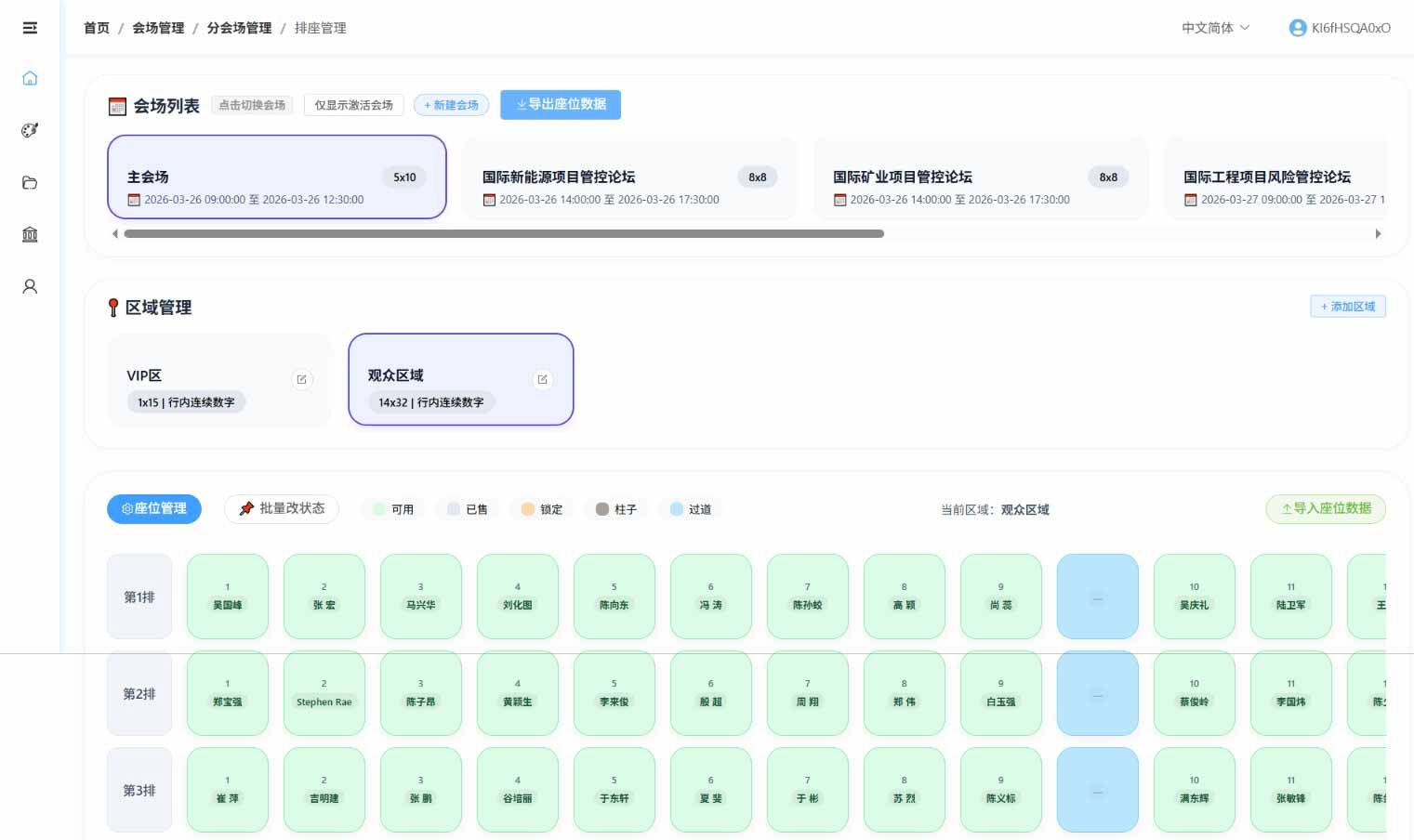Open the KI6fHSQA0xO user menu
This screenshot has height=840, width=1414.
(x=1340, y=28)
